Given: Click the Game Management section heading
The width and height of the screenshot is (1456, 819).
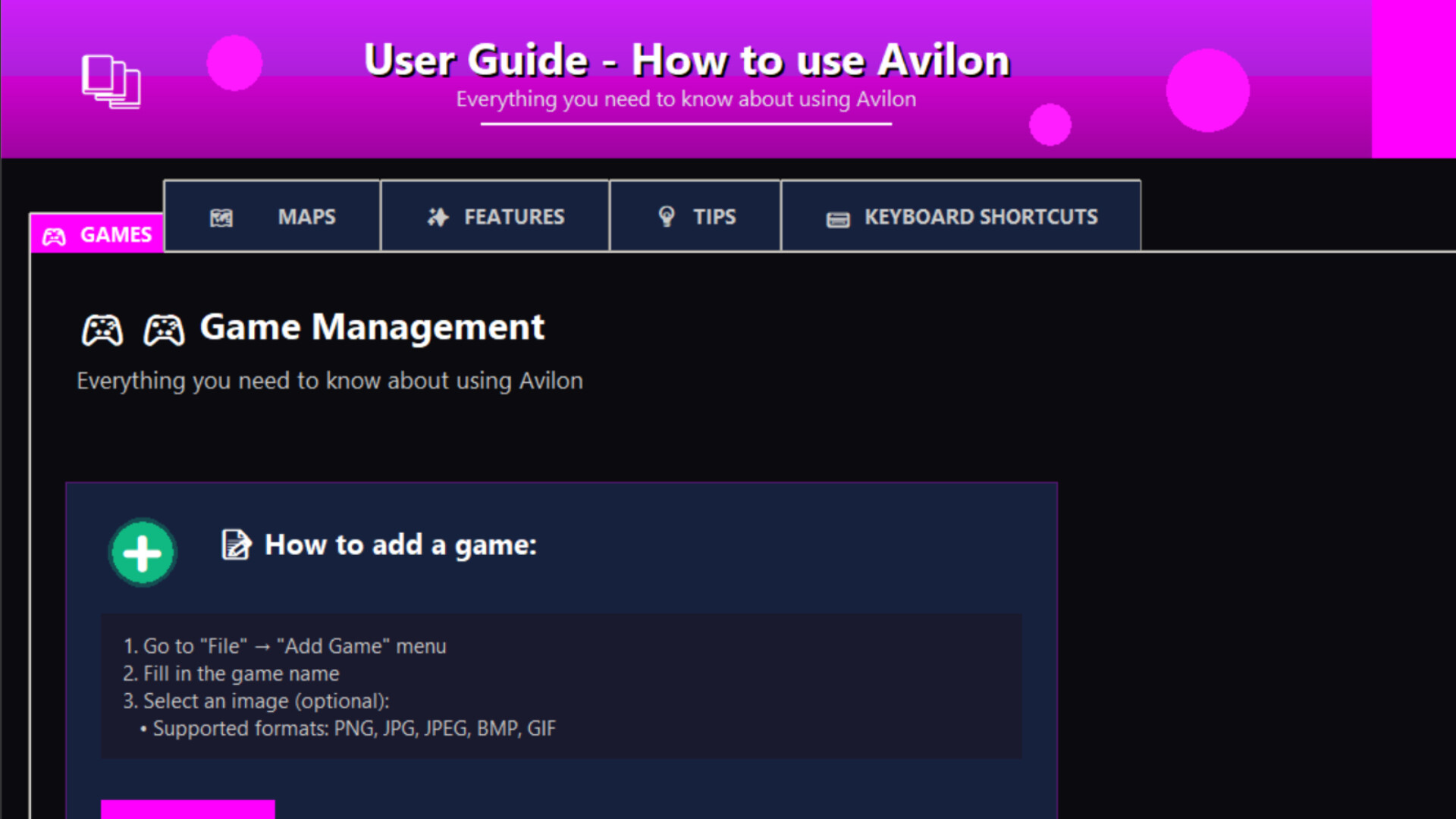Looking at the screenshot, I should [x=371, y=328].
